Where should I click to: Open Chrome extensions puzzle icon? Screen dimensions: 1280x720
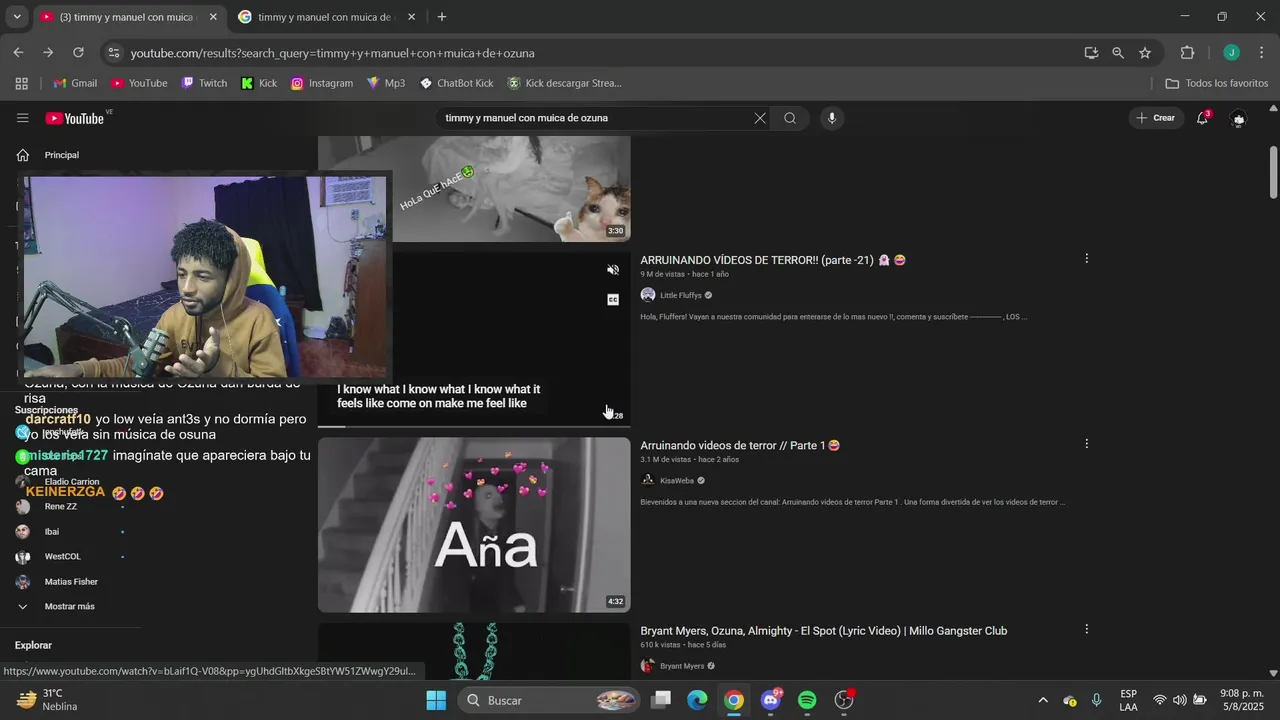pos(1188,53)
